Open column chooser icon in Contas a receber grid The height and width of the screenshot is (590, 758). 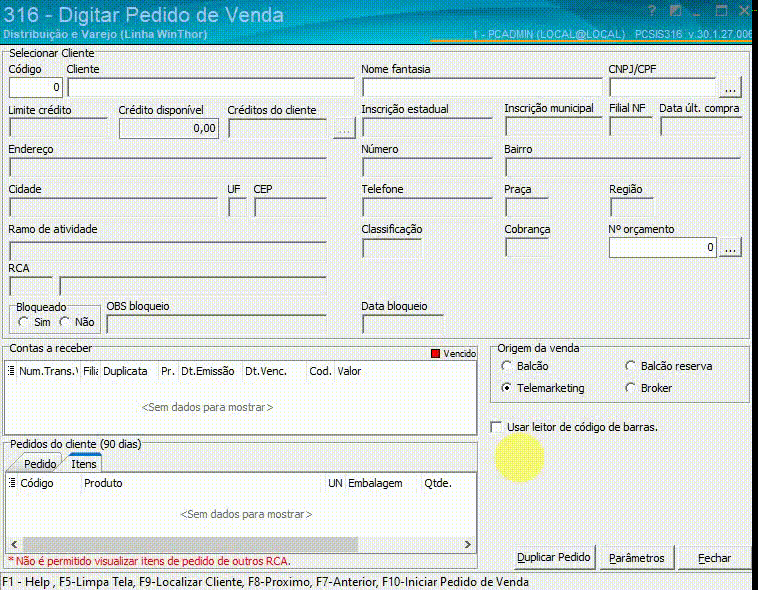[x=11, y=371]
